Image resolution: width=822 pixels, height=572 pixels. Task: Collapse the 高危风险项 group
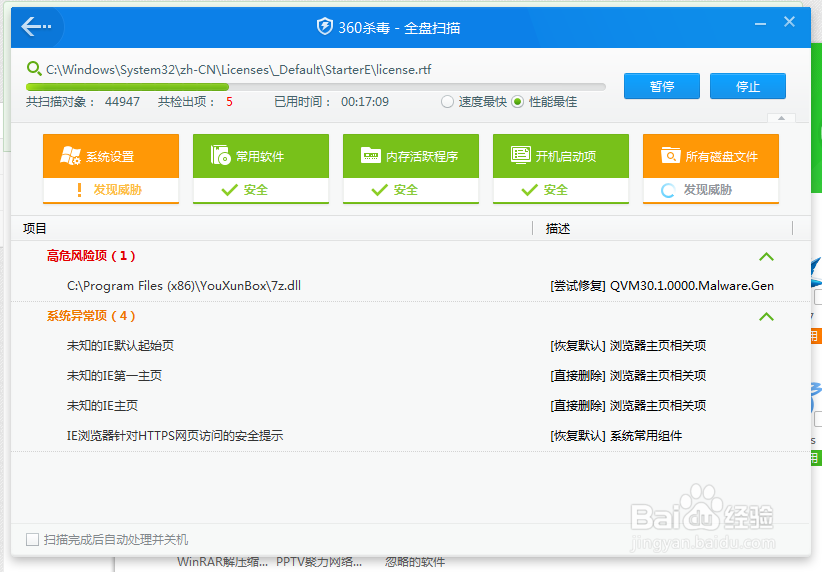(766, 256)
